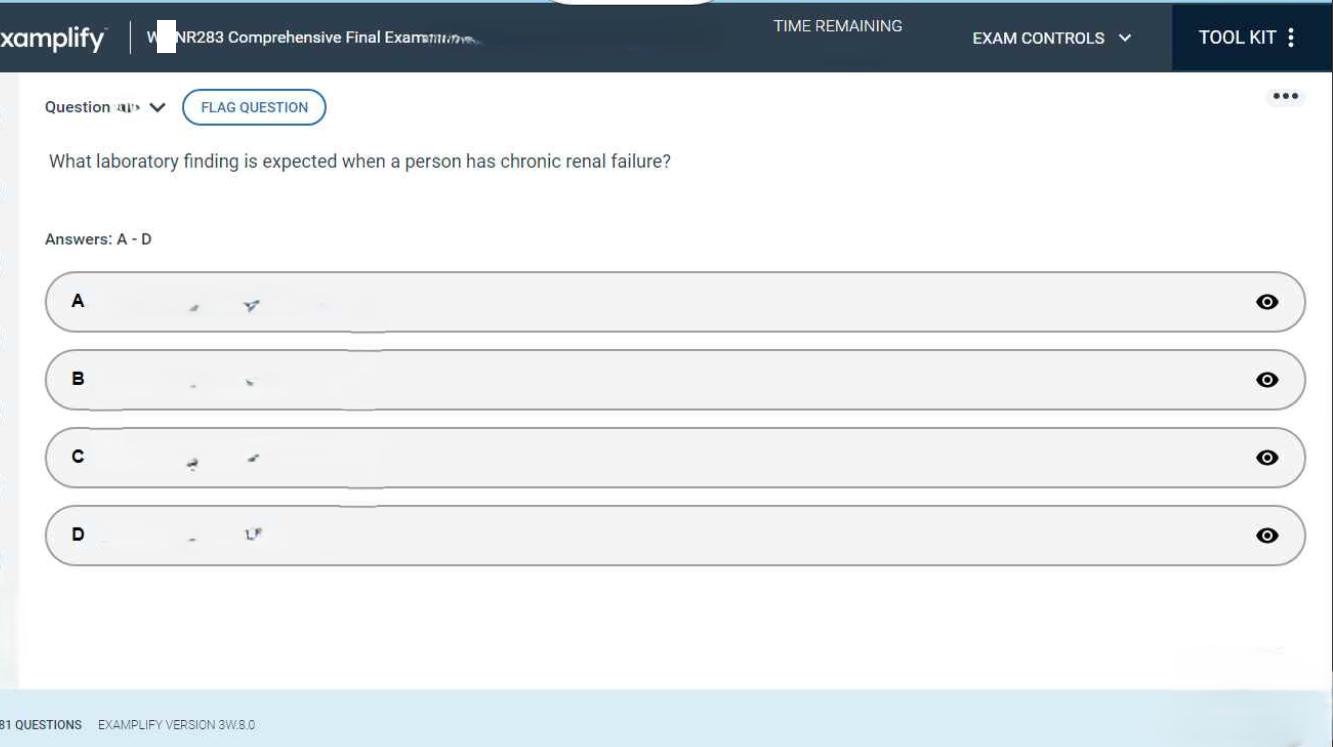The image size is (1333, 747).
Task: Click the Examplify logo
Action: tap(53, 39)
